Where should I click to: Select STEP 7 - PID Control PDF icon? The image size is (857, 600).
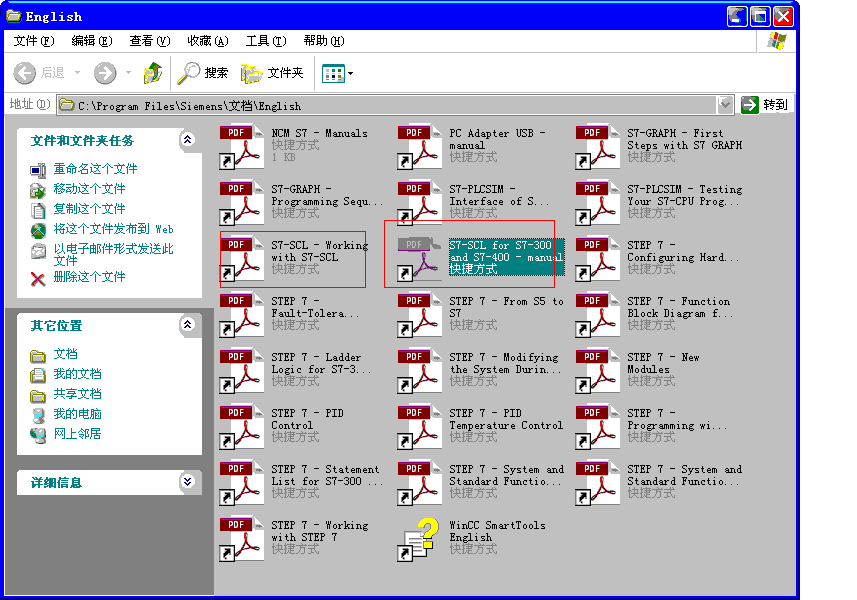242,427
